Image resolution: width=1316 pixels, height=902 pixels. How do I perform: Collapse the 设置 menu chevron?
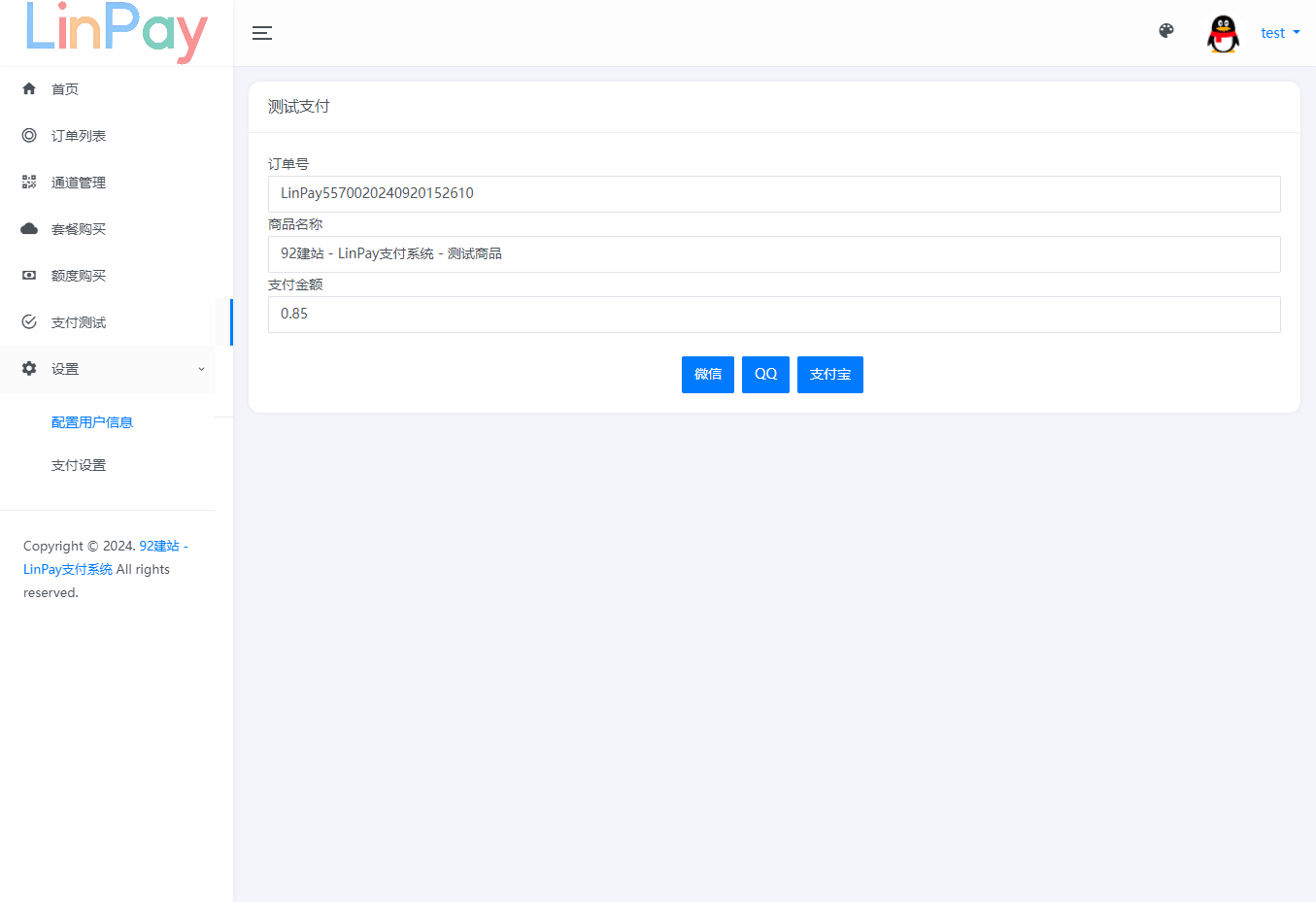[201, 369]
